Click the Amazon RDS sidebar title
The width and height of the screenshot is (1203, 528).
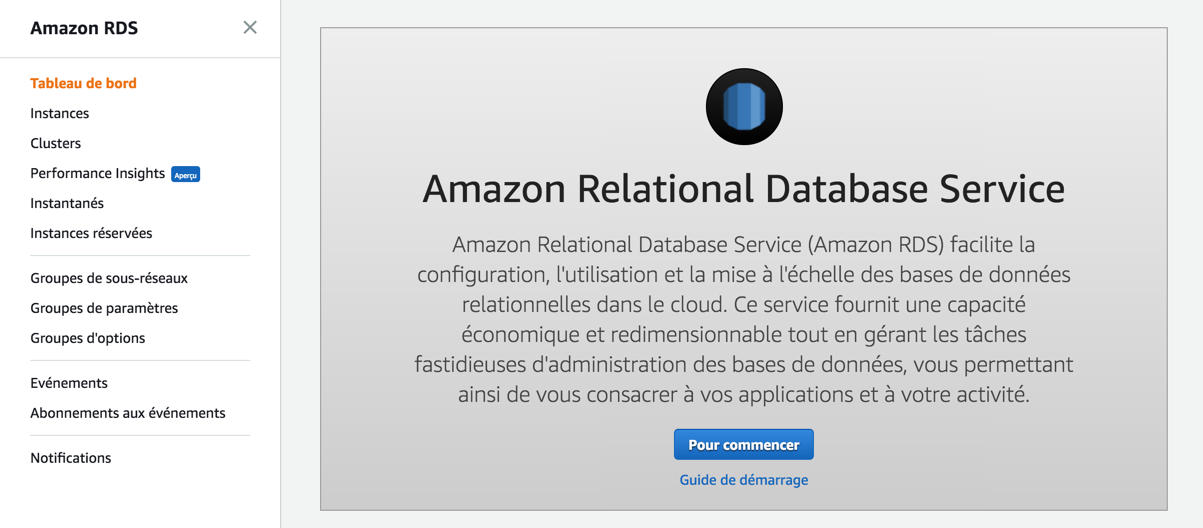pyautogui.click(x=84, y=28)
